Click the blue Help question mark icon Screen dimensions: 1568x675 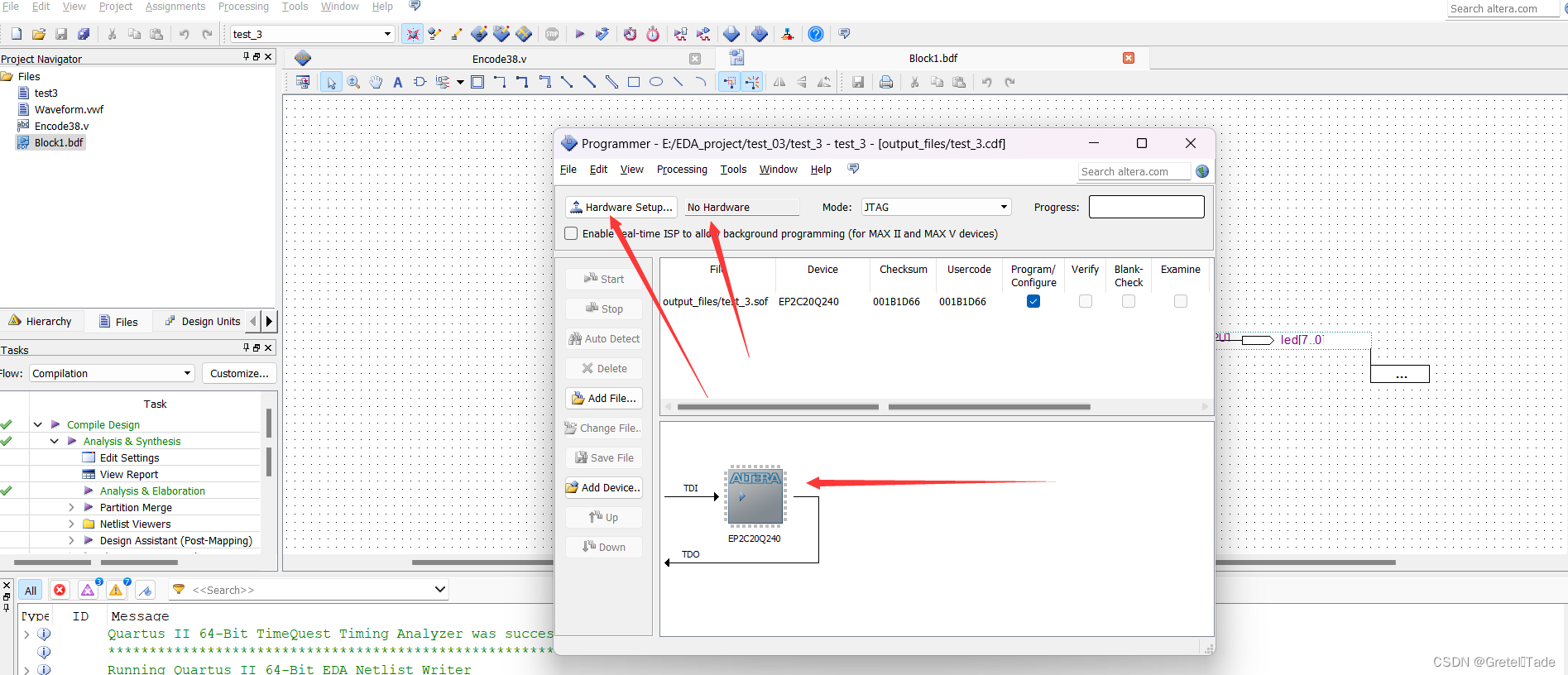tap(815, 34)
